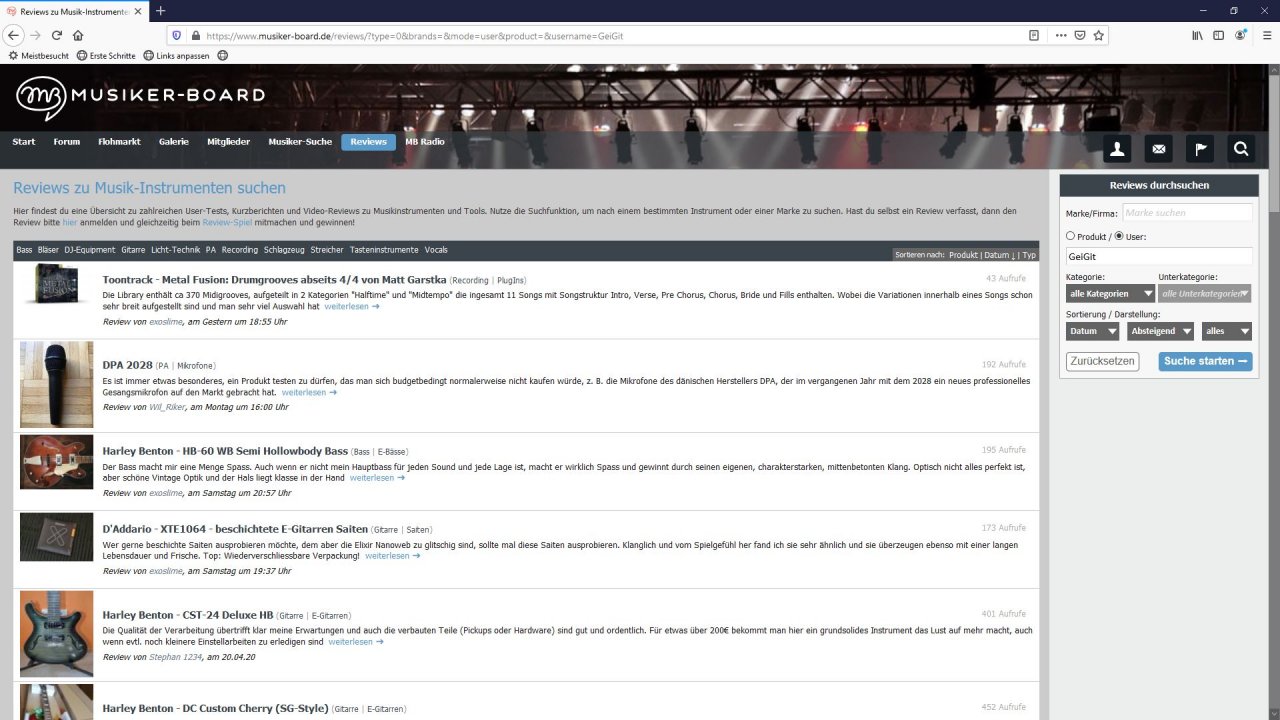Open the Mitglieder section
1280x720 pixels.
[x=228, y=142]
